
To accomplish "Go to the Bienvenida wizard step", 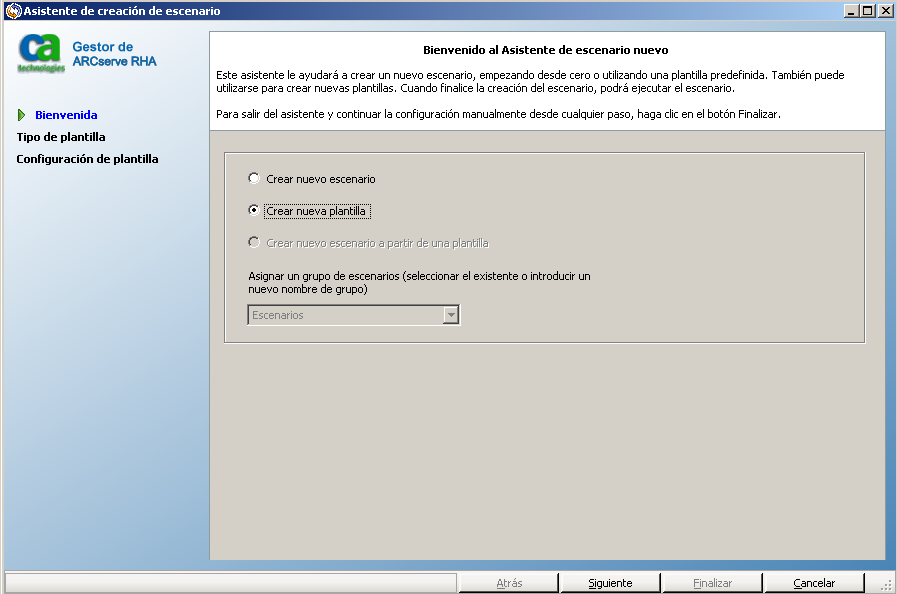I will pyautogui.click(x=66, y=115).
